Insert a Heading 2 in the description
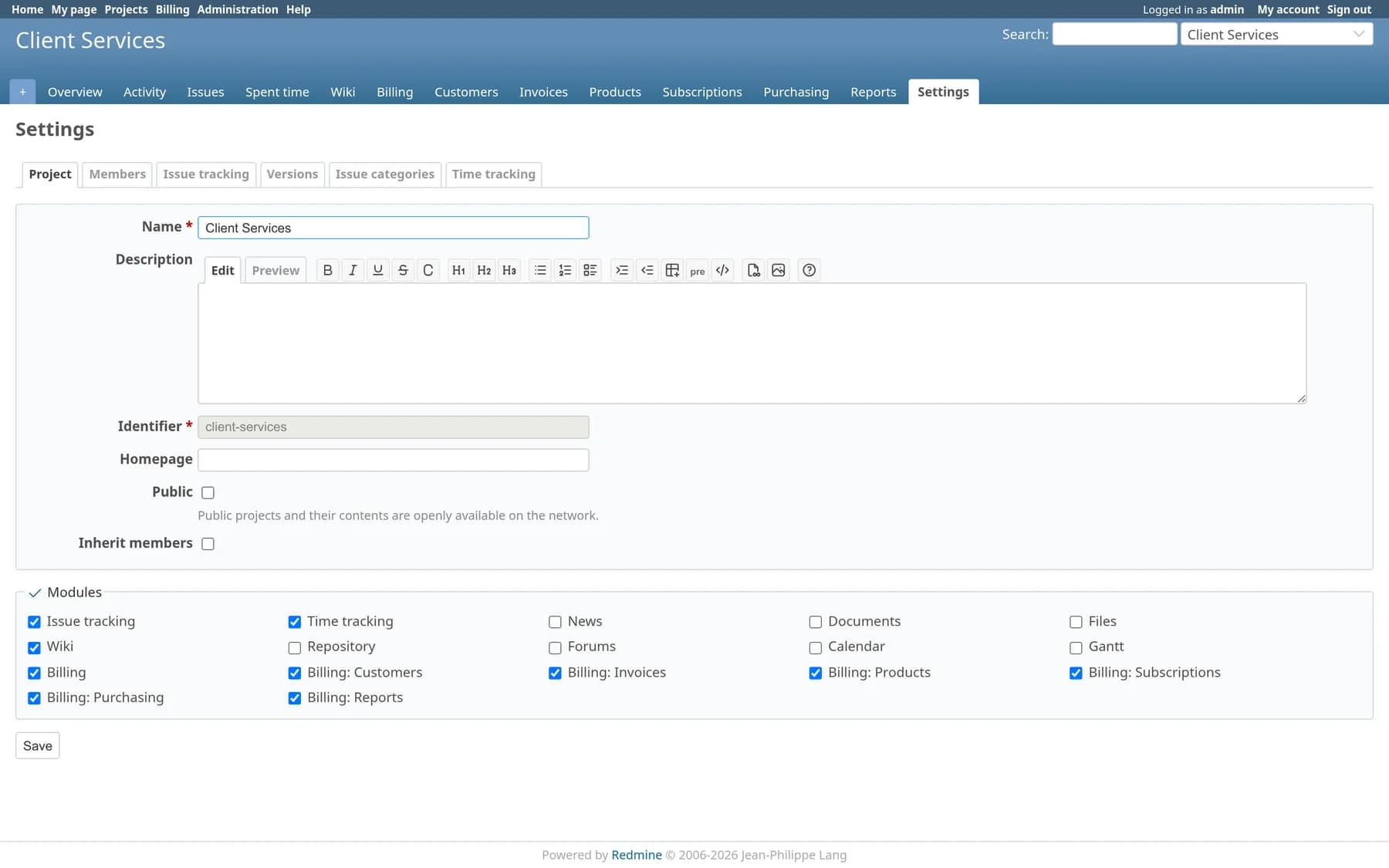 point(484,270)
